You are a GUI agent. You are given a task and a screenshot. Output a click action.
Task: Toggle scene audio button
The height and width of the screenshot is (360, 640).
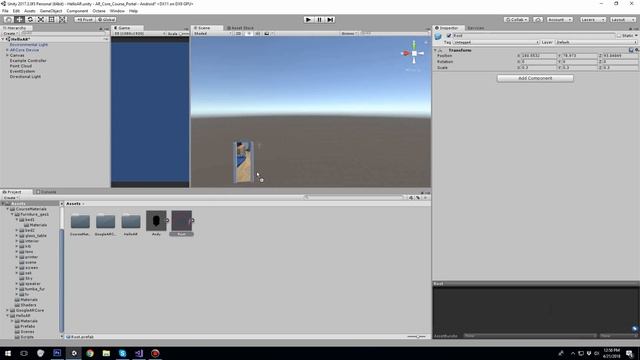[258, 33]
